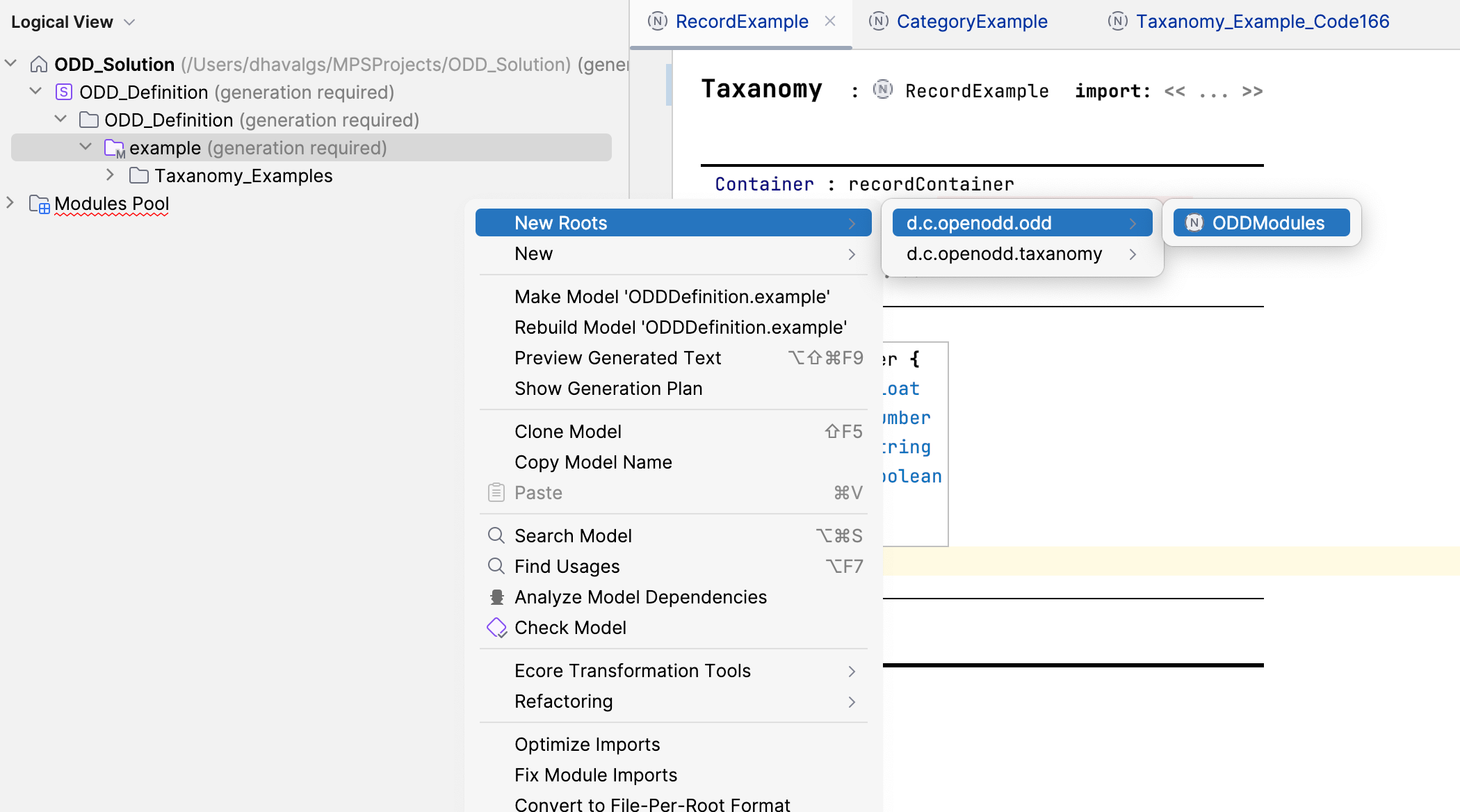Click the ODD_Solution project home icon

click(x=39, y=65)
